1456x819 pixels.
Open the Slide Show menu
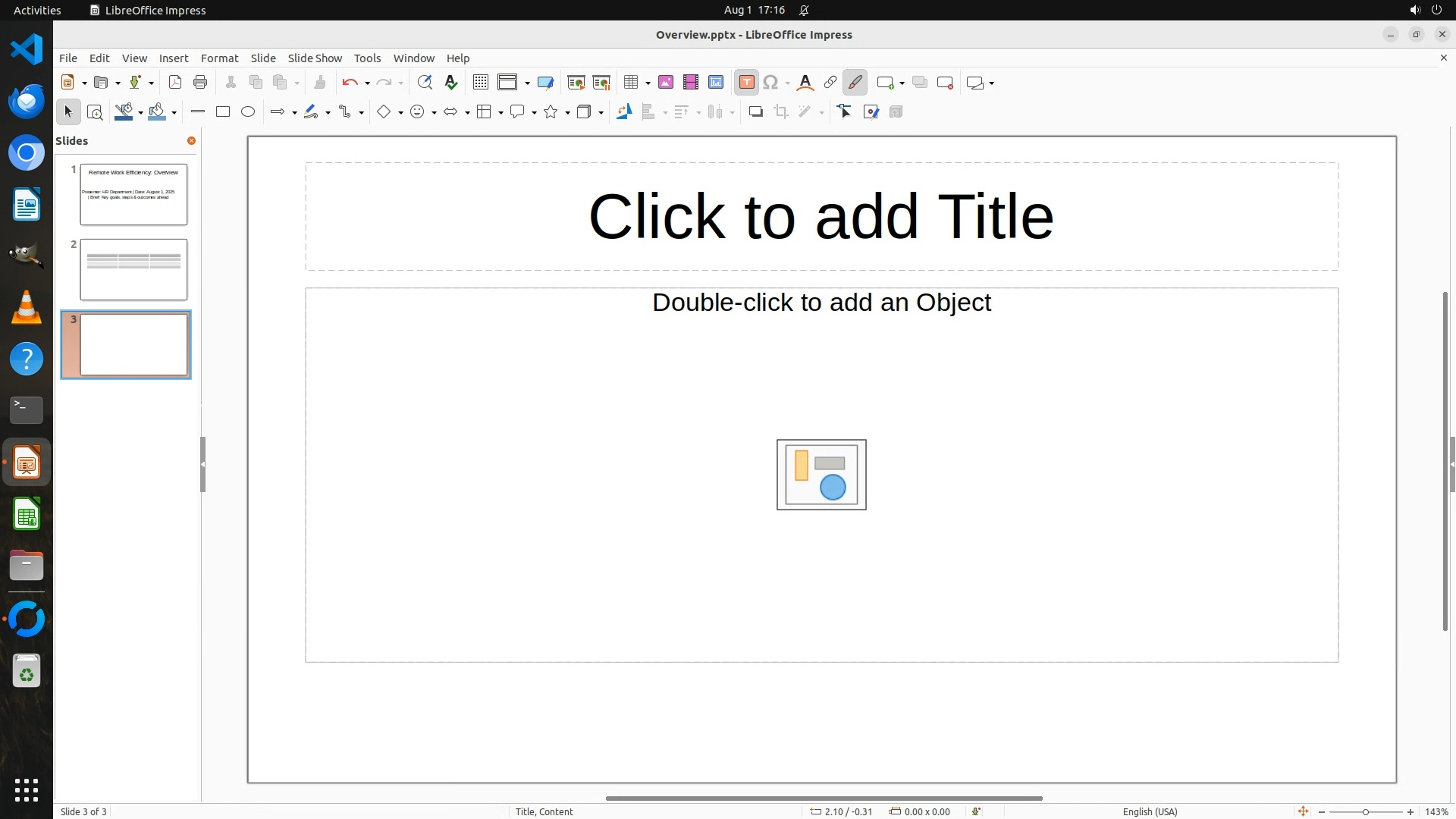pos(315,58)
